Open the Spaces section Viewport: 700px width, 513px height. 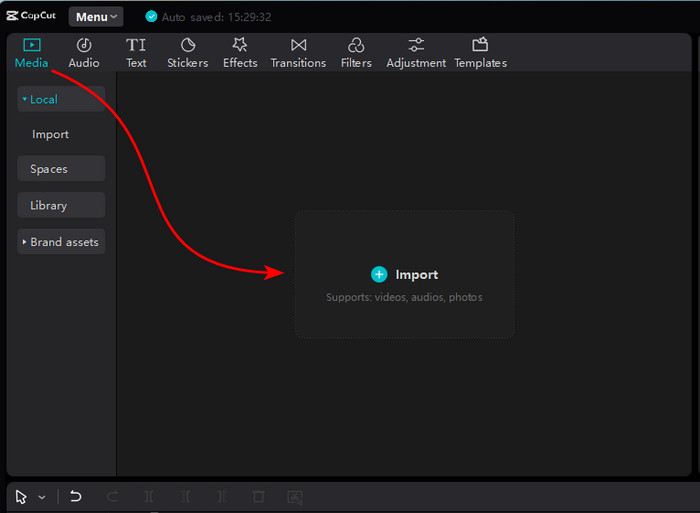61,168
